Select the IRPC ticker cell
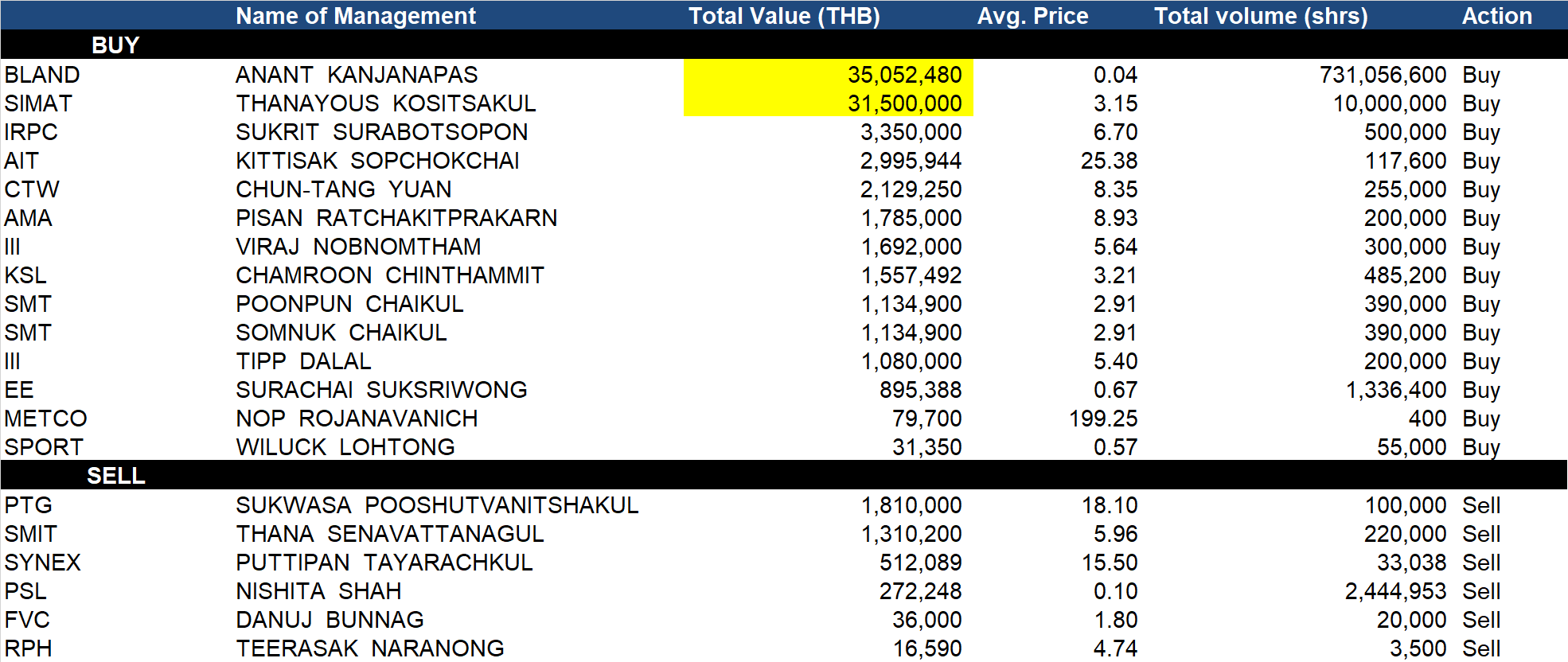The height and width of the screenshot is (662, 1568). click(x=31, y=132)
